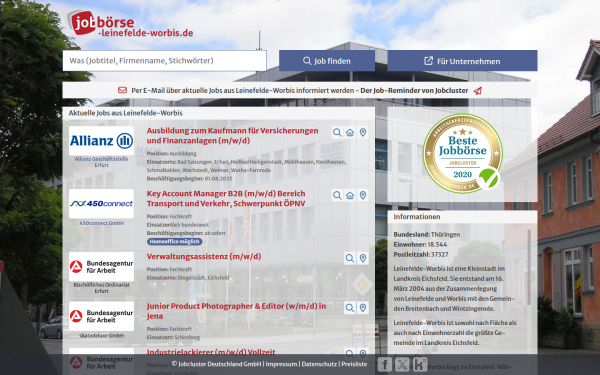Open the Impressum footer link
The width and height of the screenshot is (600, 375).
(281, 364)
